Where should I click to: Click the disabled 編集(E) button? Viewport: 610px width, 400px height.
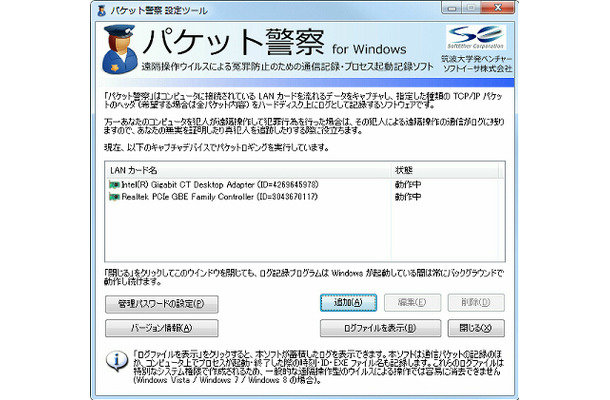point(412,302)
